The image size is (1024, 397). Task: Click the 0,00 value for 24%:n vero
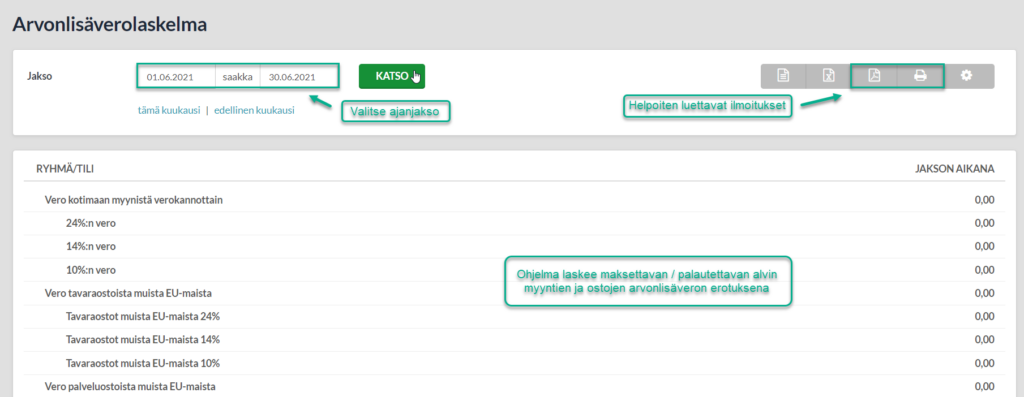[984, 223]
